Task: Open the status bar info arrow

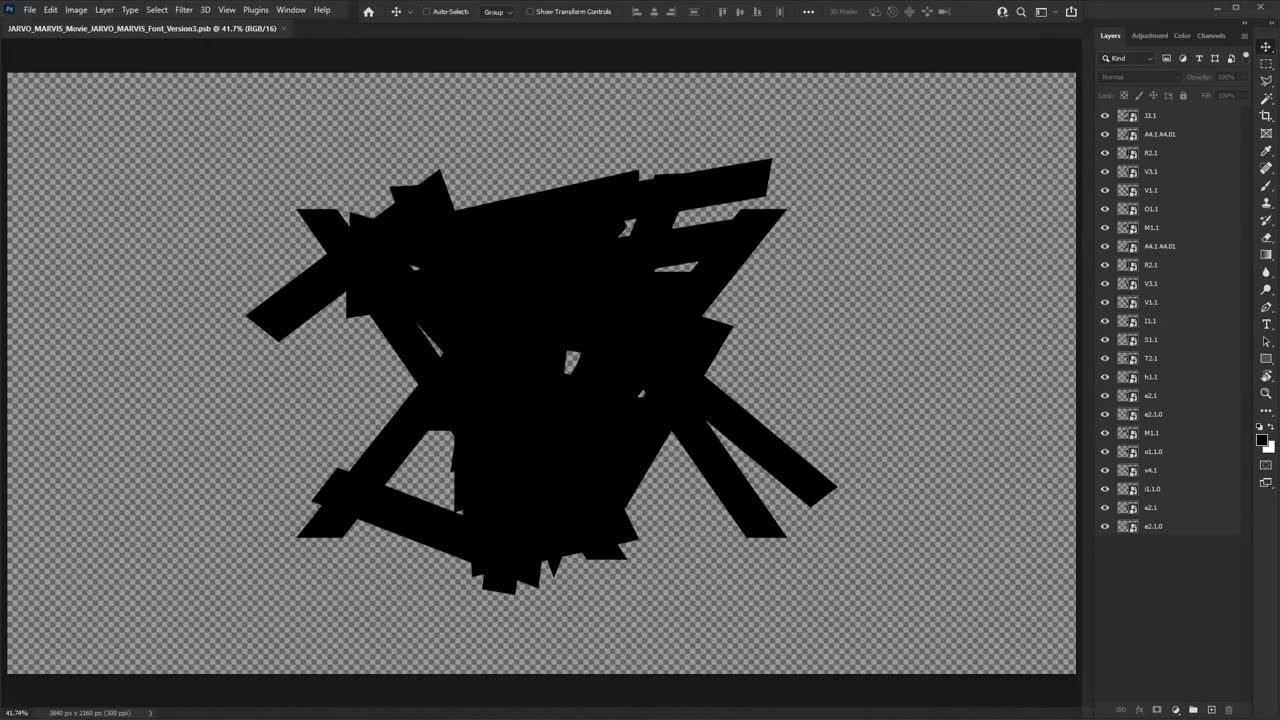Action: click(151, 713)
